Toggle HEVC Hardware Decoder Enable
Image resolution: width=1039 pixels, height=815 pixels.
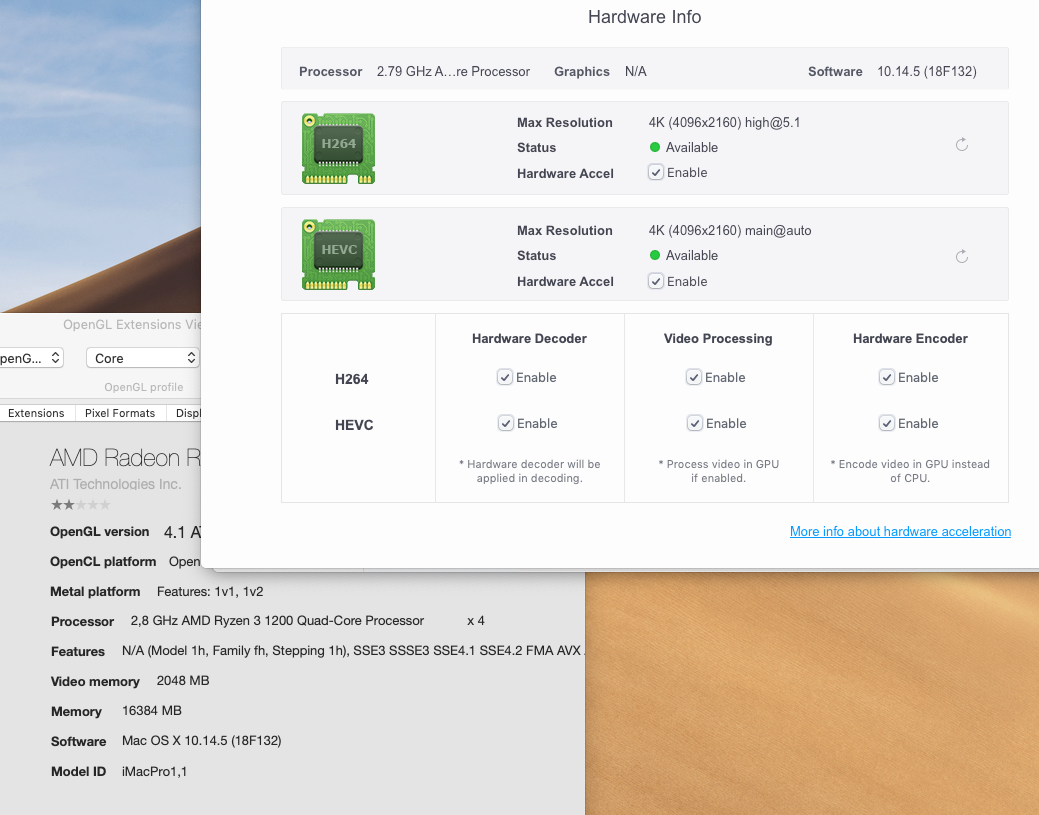click(506, 424)
